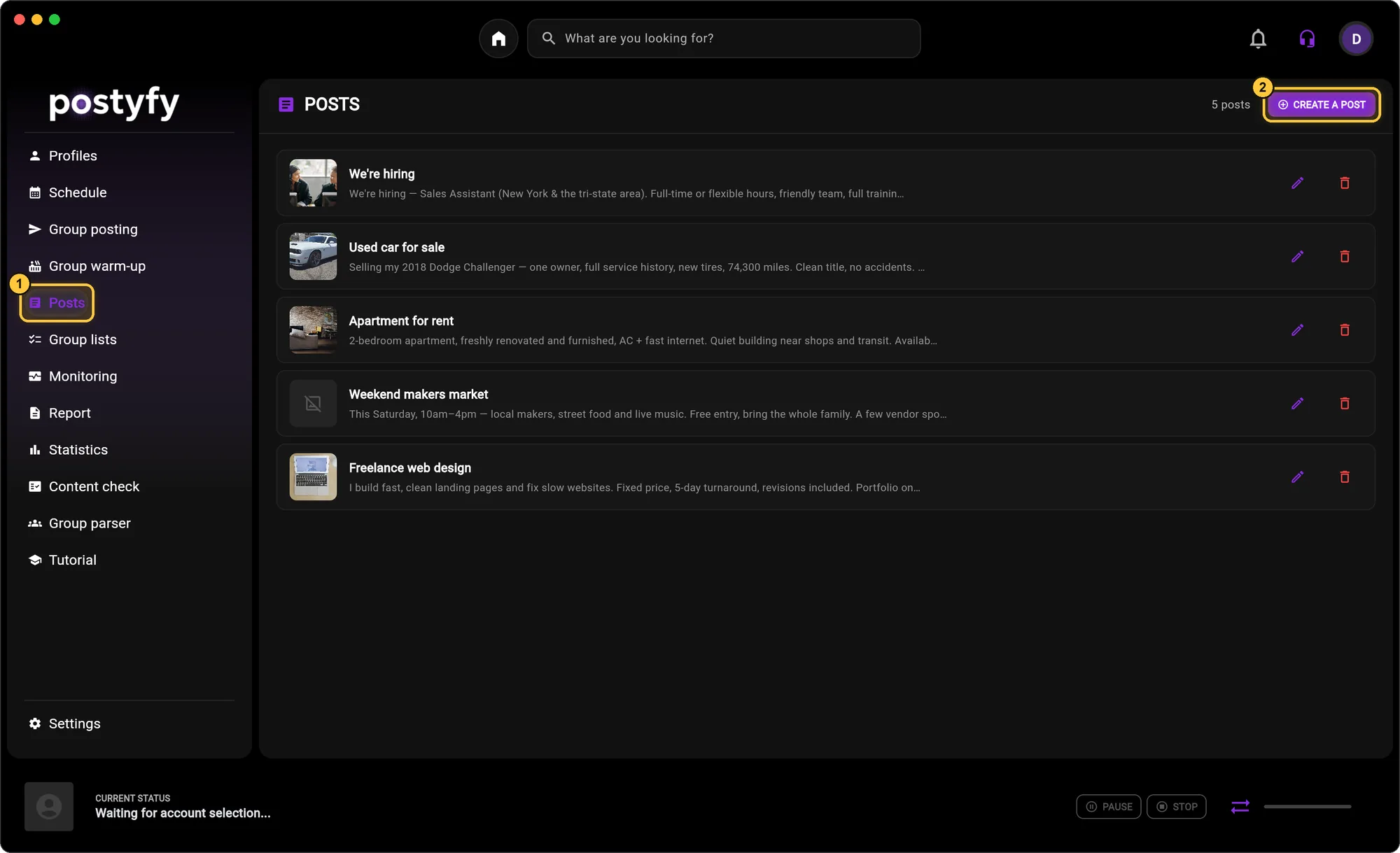Viewport: 1400px width, 853px height.
Task: Open the Report section
Action: [x=60, y=413]
